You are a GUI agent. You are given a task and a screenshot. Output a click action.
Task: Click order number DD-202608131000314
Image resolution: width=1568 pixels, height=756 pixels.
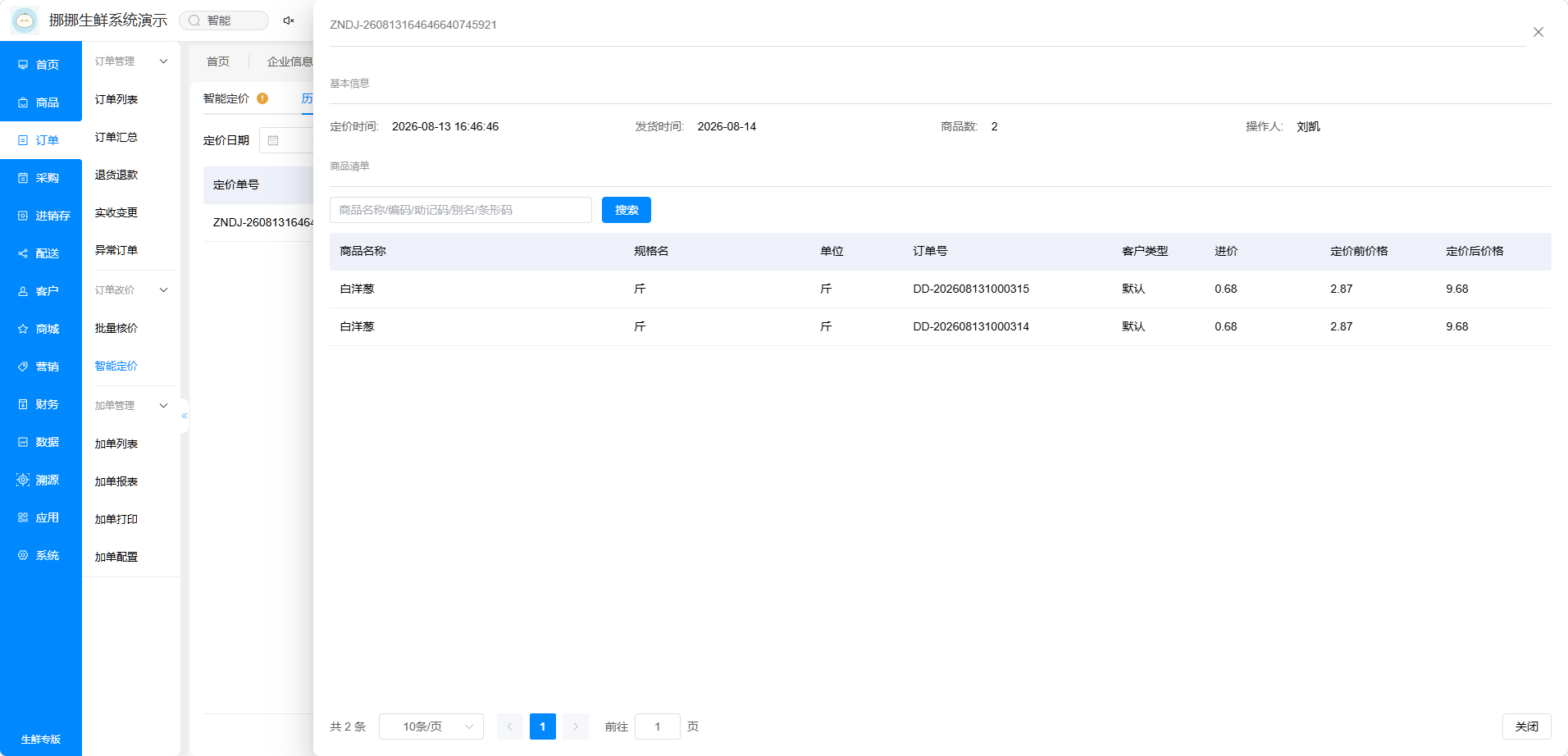(971, 326)
